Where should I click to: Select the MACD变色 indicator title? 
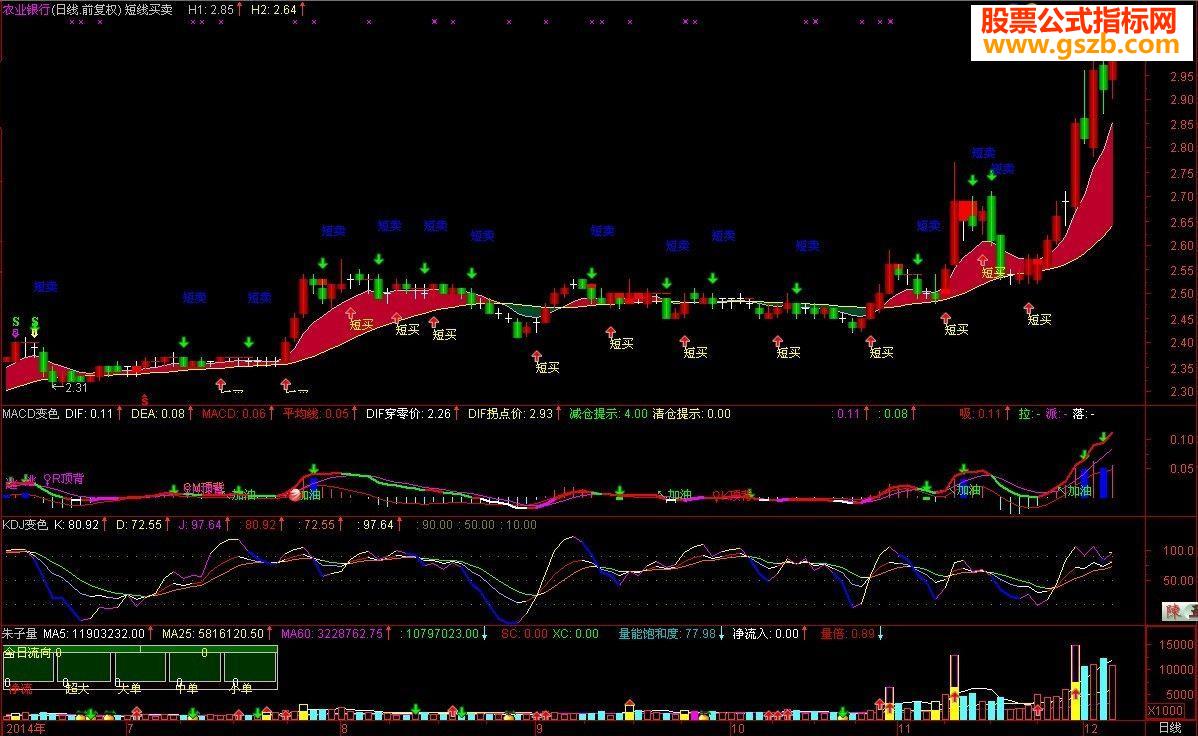click(x=31, y=413)
